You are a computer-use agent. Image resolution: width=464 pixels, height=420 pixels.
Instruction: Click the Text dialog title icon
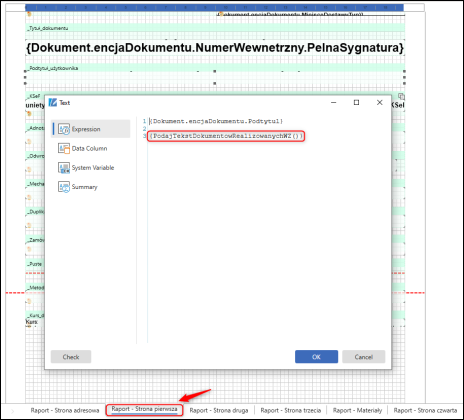(x=53, y=103)
